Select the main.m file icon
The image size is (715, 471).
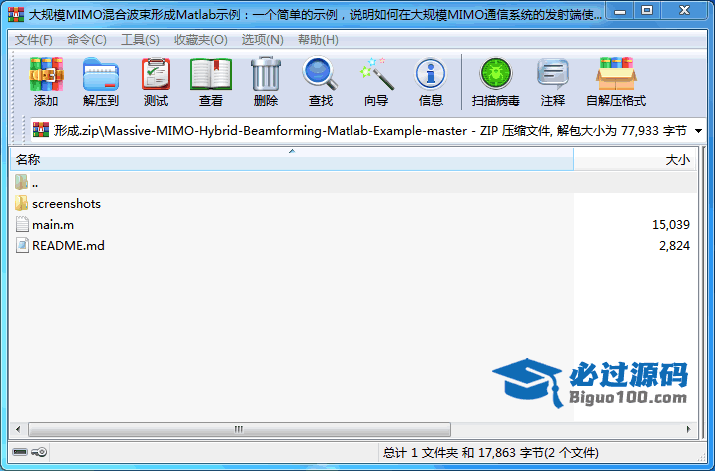click(x=22, y=224)
